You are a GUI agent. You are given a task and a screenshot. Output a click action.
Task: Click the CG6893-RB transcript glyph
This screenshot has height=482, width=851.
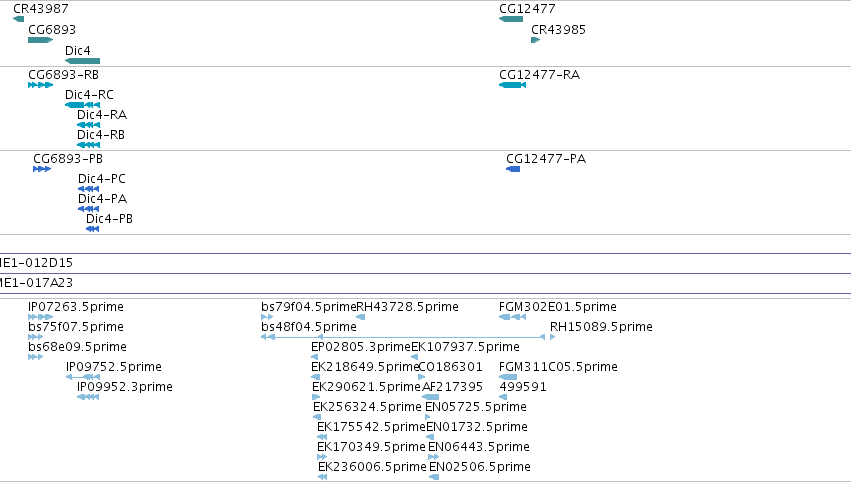(41, 85)
